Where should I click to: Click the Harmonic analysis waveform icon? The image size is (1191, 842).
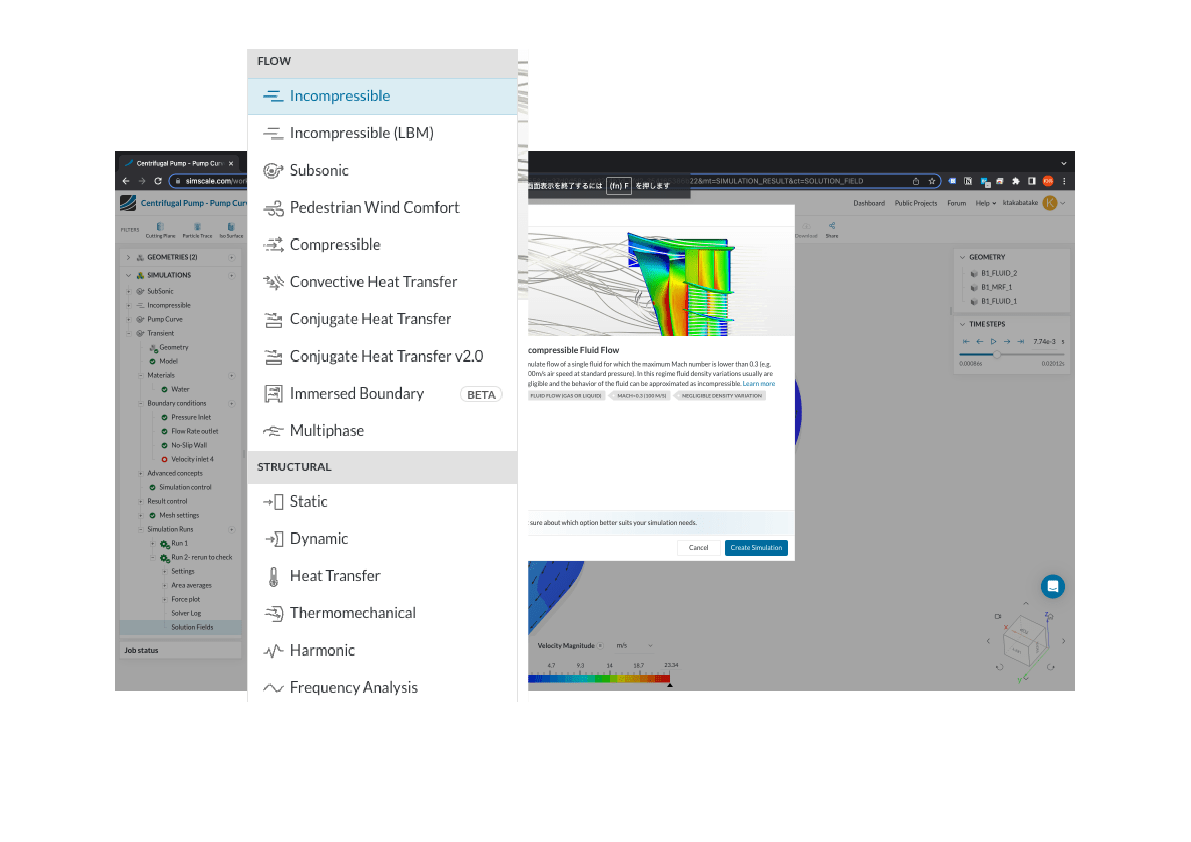coord(273,651)
